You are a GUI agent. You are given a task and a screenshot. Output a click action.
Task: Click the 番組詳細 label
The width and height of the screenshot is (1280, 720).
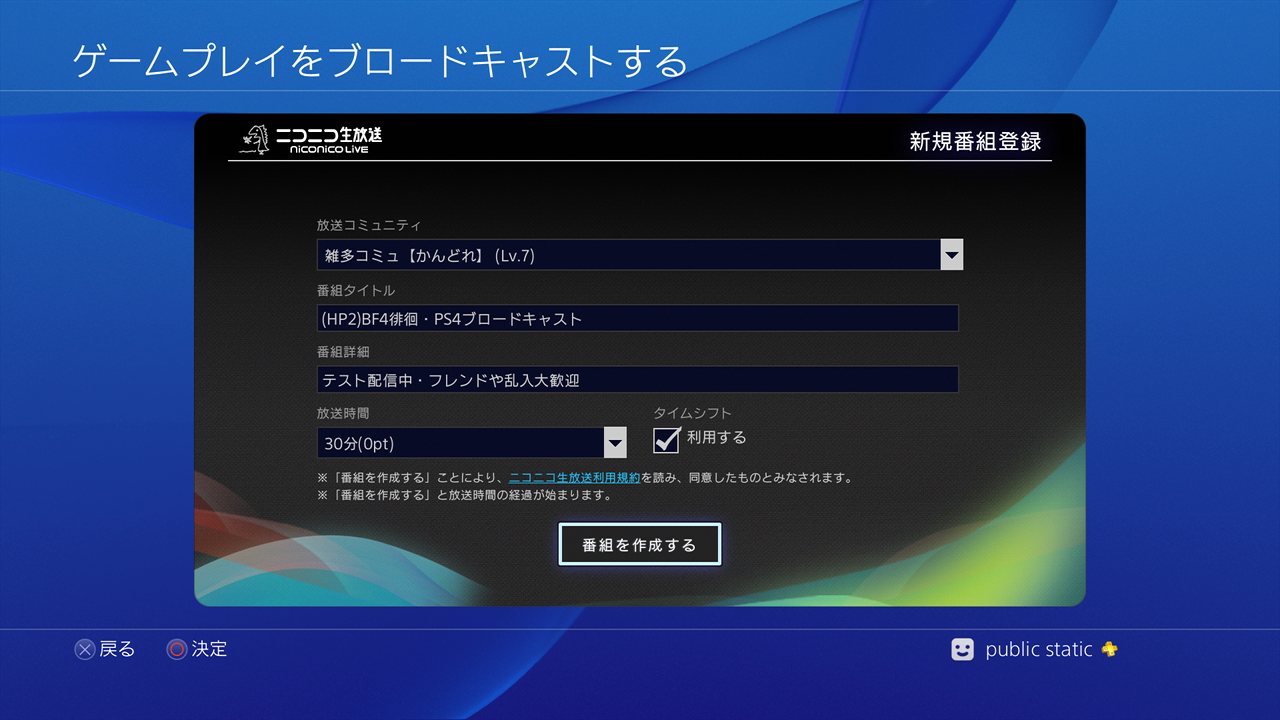point(343,352)
